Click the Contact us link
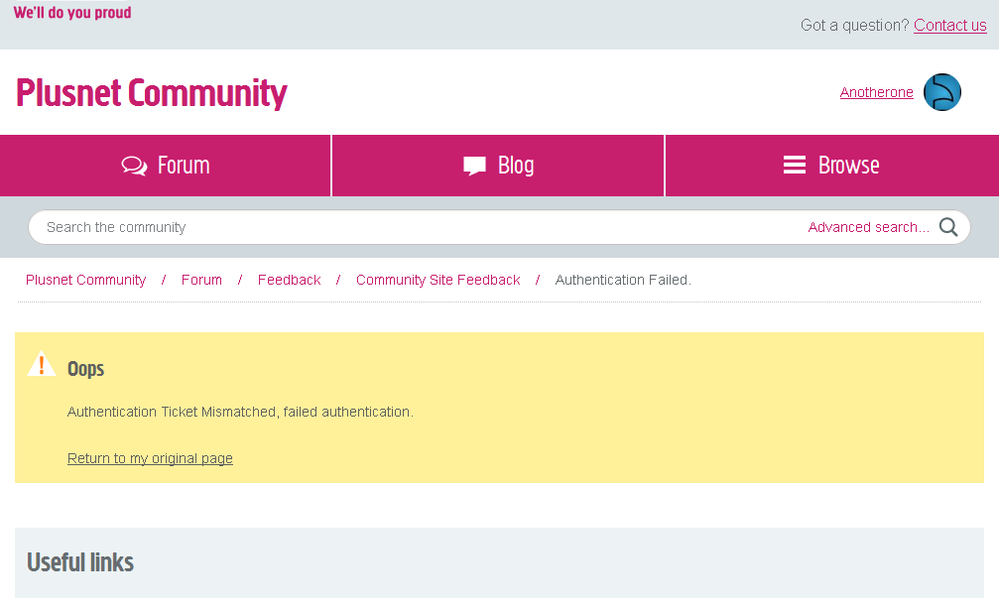The height and width of the screenshot is (599, 999). coord(949,25)
